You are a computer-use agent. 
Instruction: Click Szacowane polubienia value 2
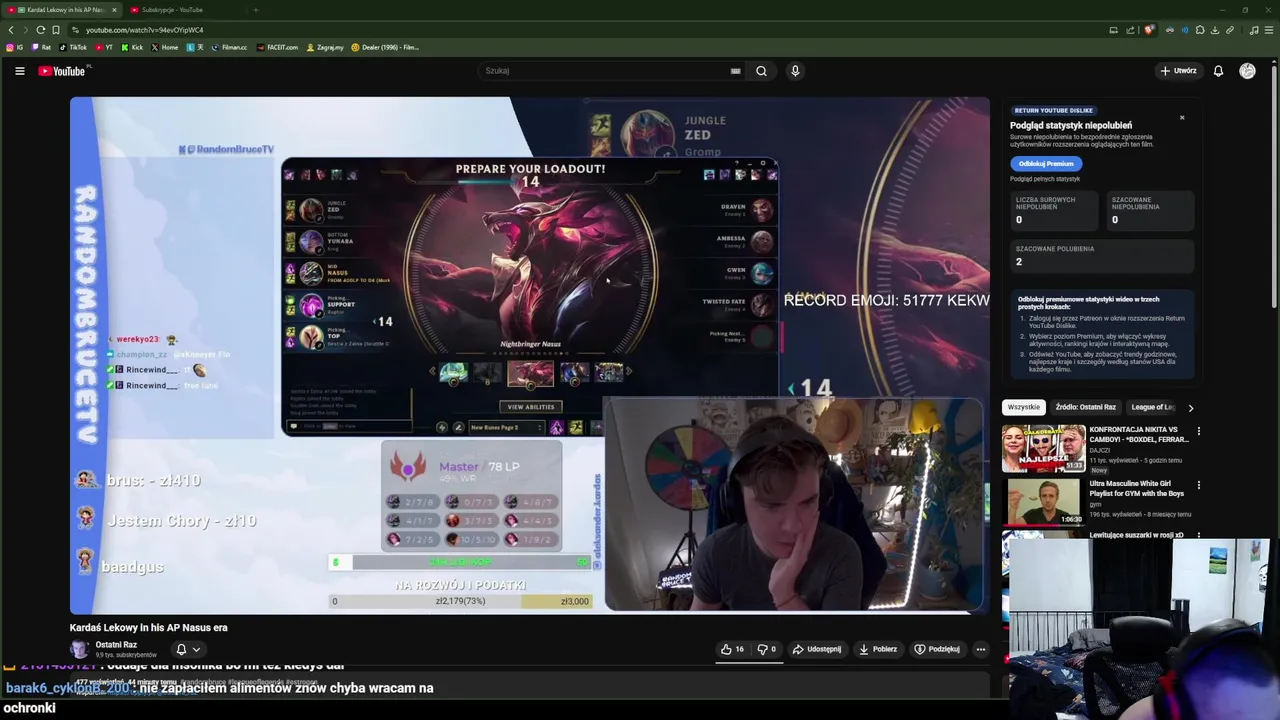point(1019,262)
